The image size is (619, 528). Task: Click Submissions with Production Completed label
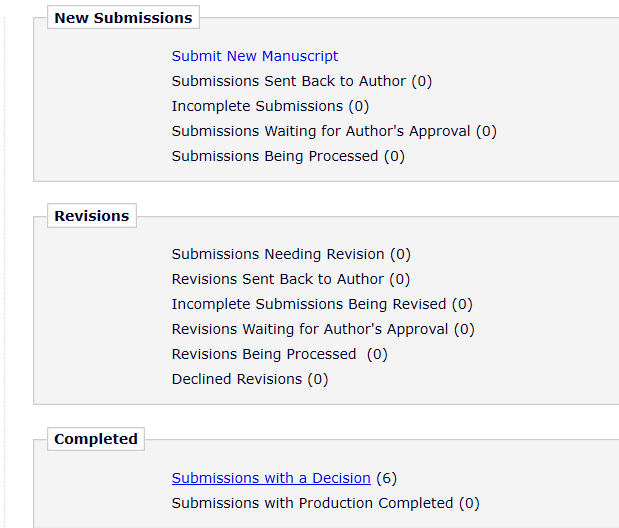(x=312, y=503)
